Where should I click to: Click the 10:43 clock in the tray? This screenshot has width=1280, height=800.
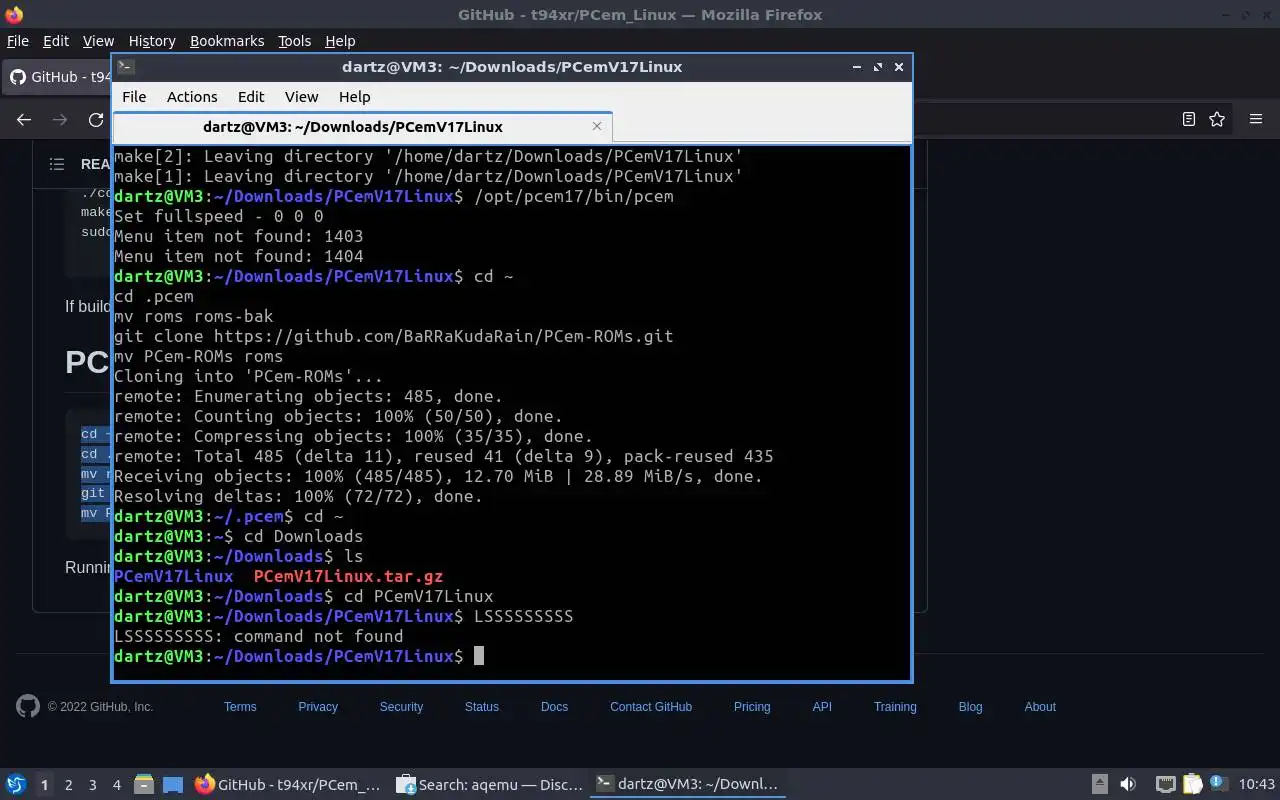click(x=1257, y=785)
